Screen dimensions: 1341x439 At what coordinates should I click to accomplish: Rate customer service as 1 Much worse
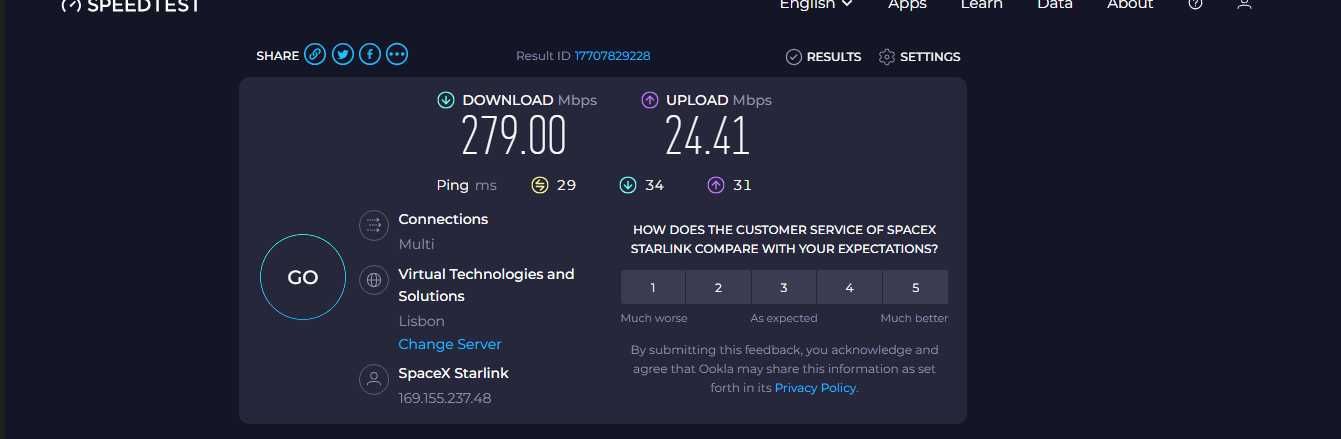coord(653,287)
